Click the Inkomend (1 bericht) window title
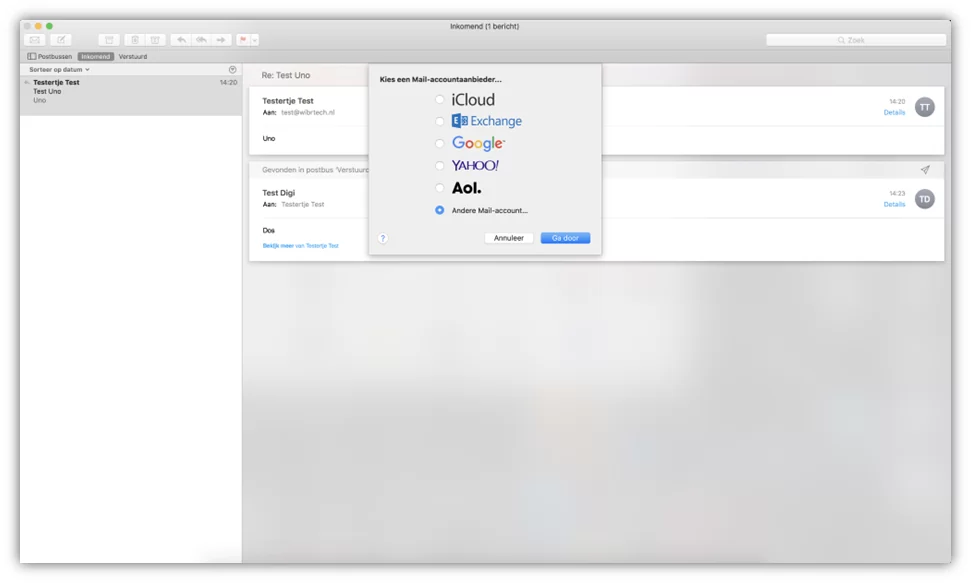Screen dimensions: 971x583 tap(484, 26)
